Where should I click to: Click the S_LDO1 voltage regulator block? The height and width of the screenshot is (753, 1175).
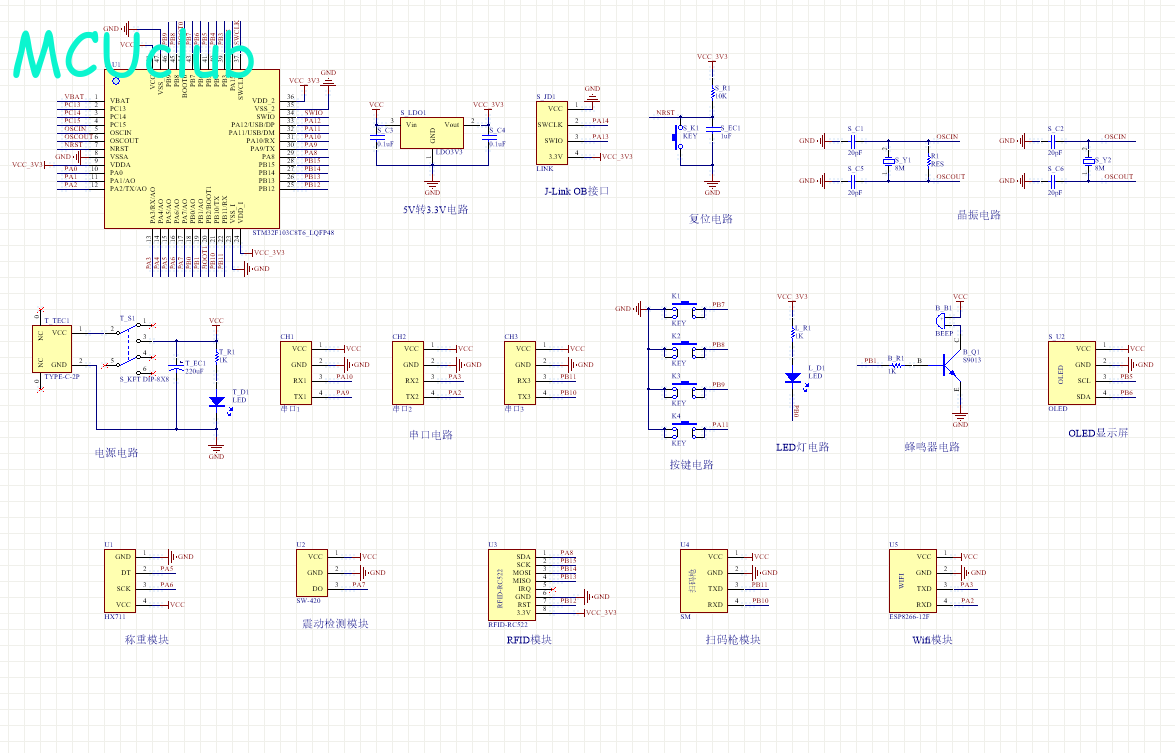coord(432,130)
